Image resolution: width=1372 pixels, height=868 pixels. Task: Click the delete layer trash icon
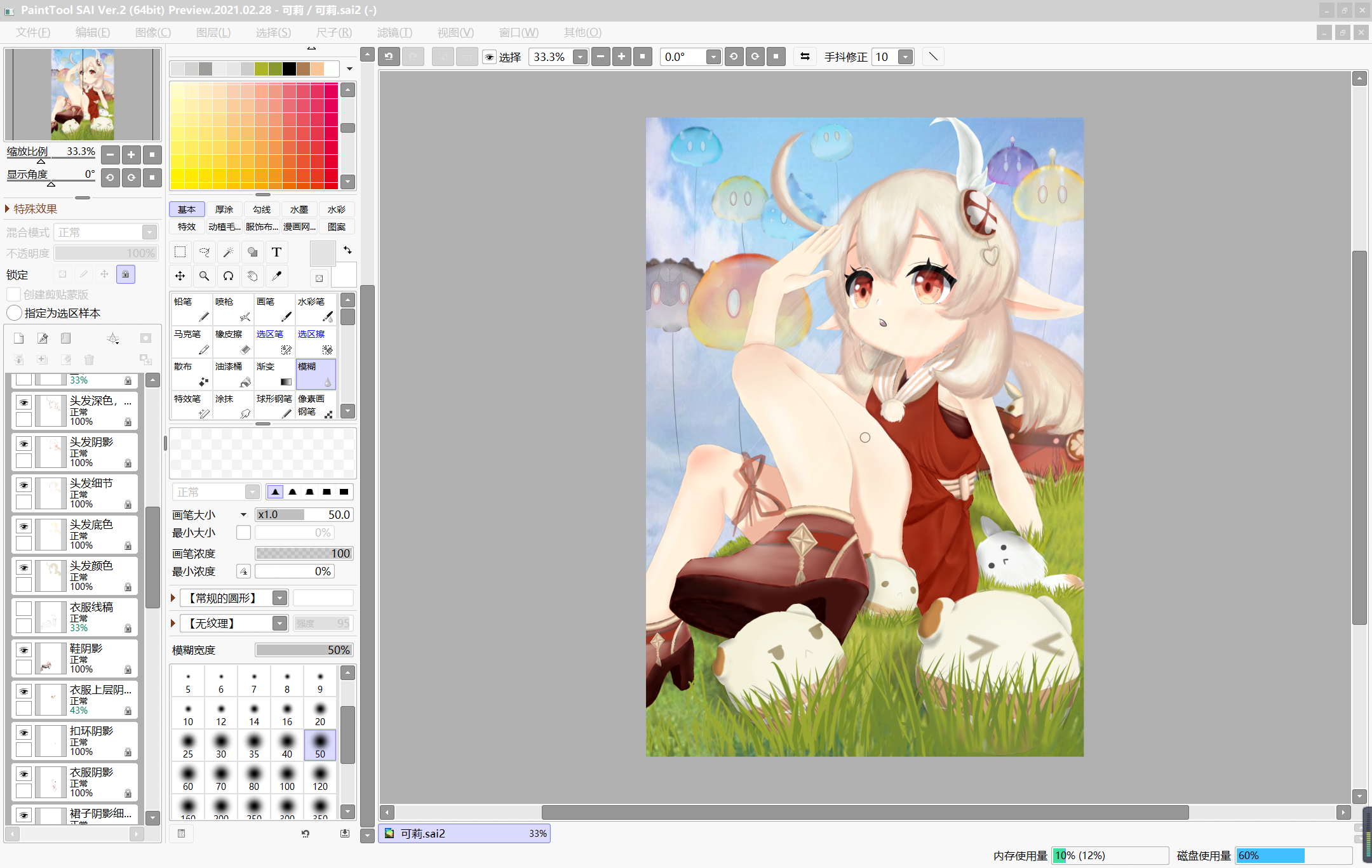(90, 360)
